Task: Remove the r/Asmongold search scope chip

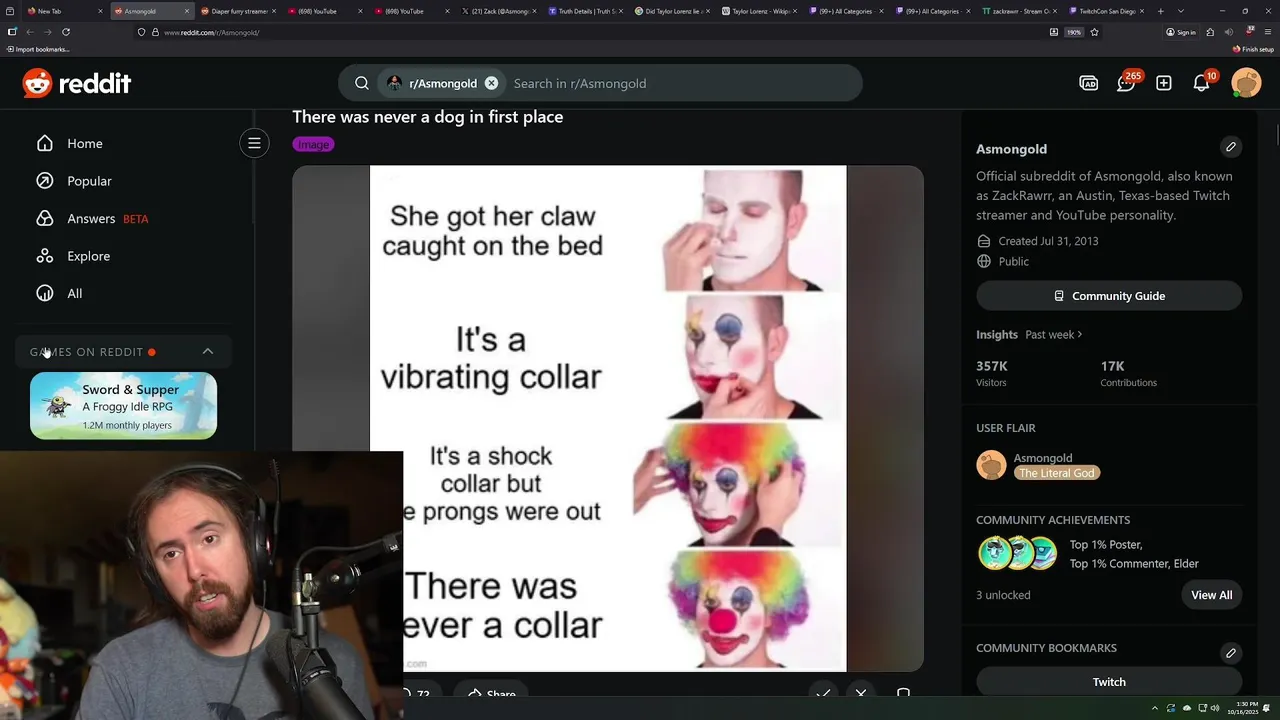Action: 491,83
